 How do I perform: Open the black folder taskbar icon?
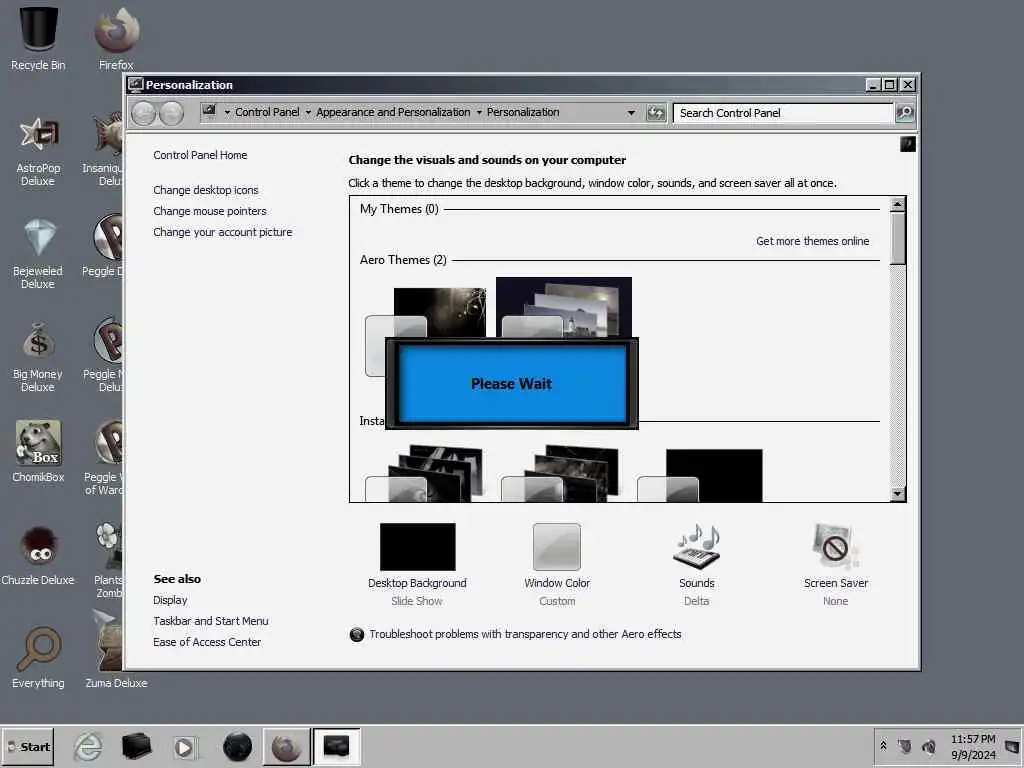click(x=136, y=747)
